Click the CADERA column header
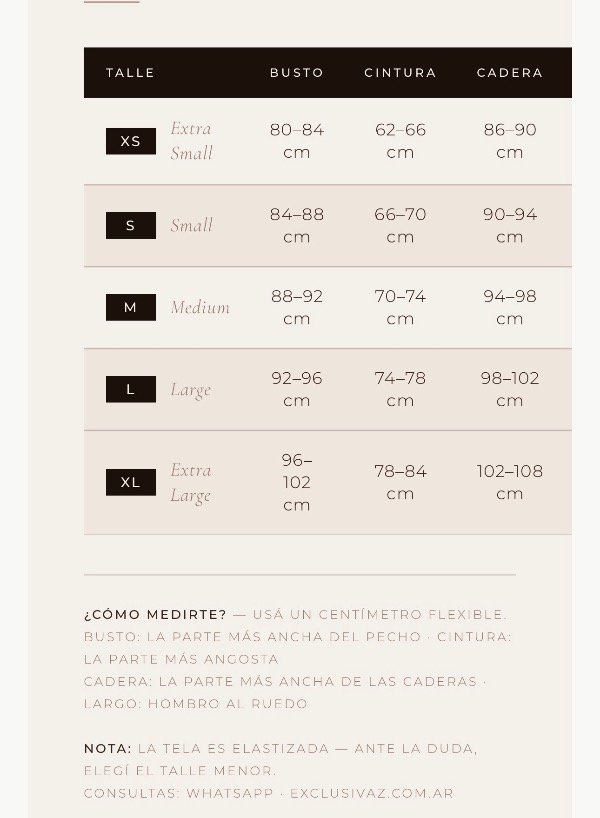This screenshot has width=600, height=818. coord(510,73)
